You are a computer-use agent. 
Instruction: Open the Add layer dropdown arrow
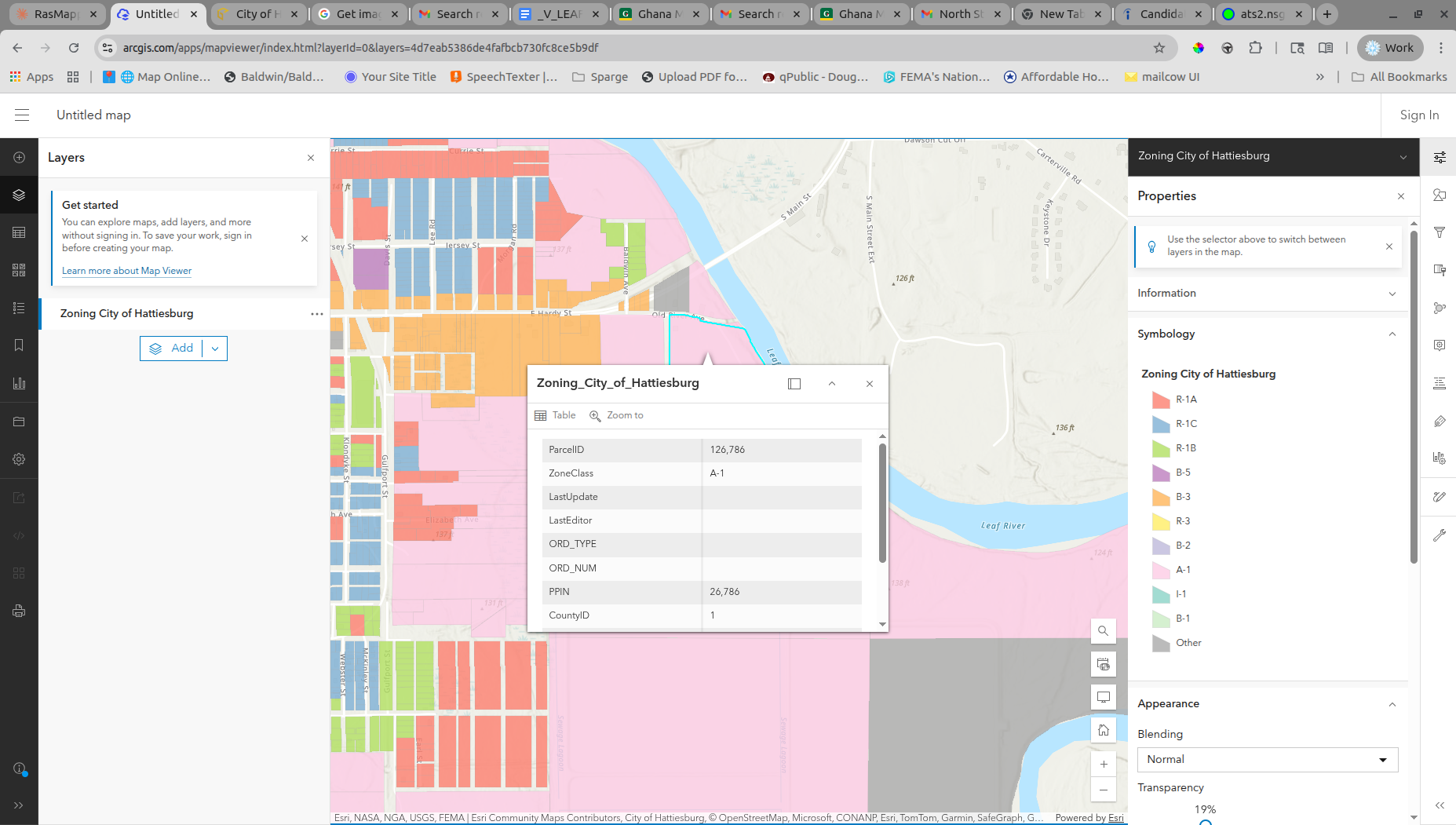pos(215,349)
